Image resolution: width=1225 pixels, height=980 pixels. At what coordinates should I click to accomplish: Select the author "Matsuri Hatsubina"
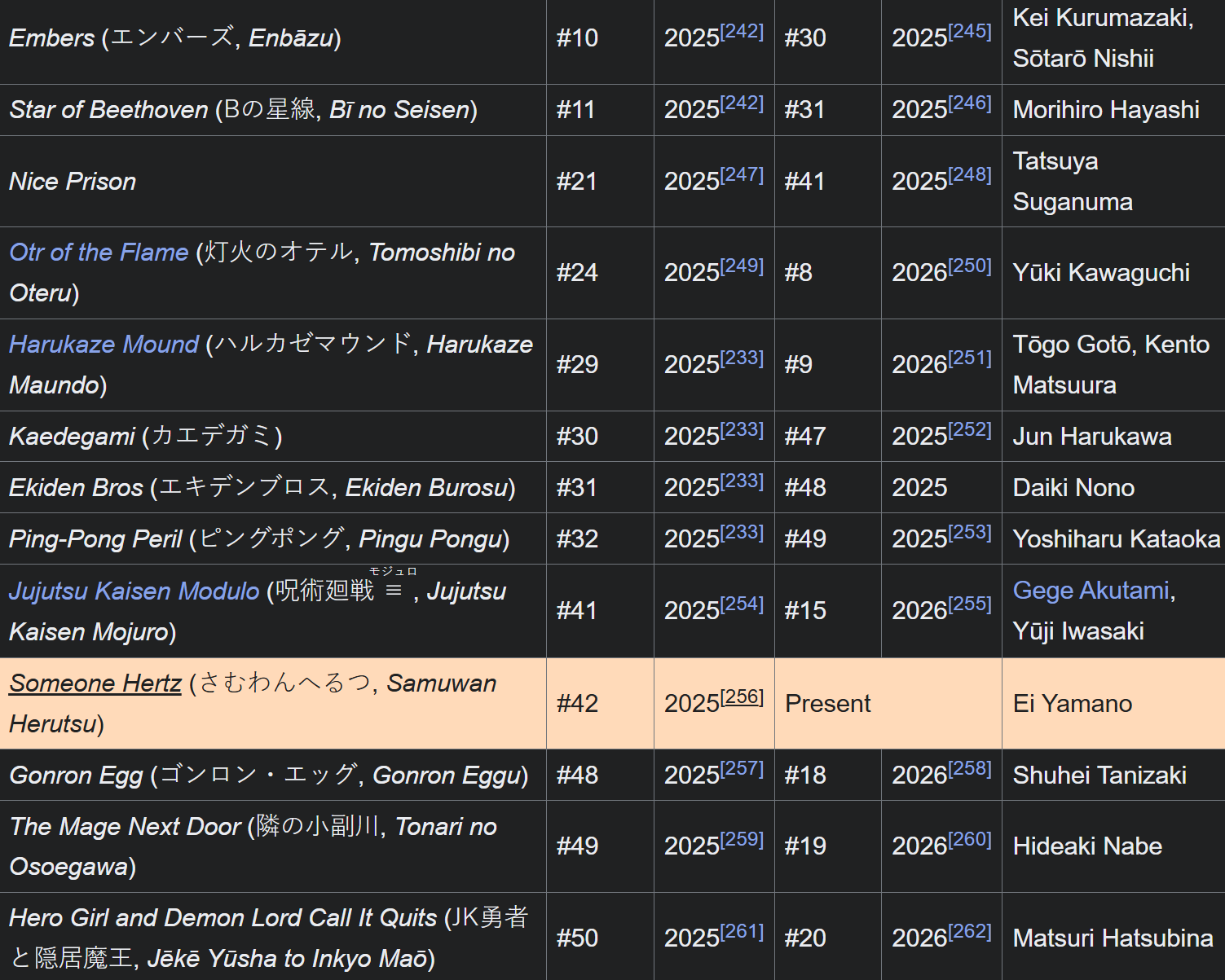pos(1113,938)
